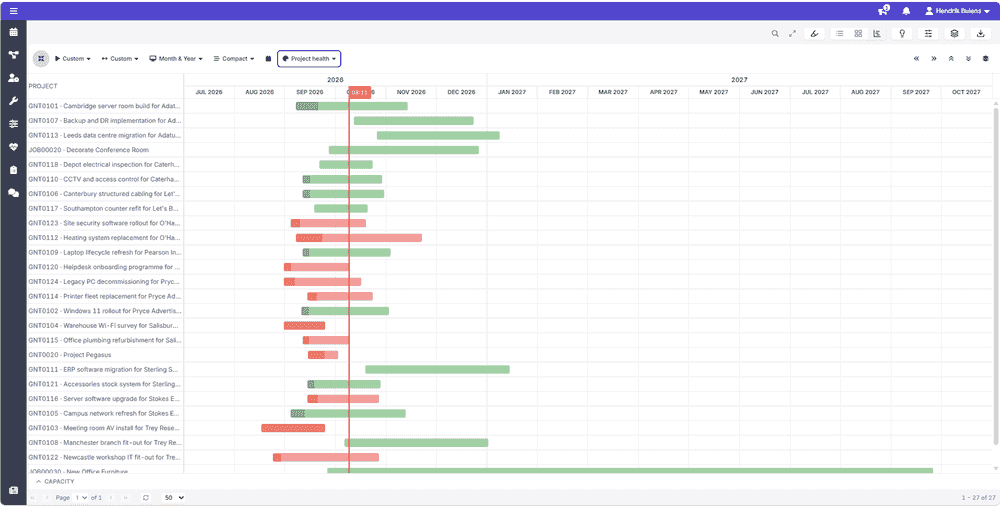Image resolution: width=1000 pixels, height=506 pixels.
Task: Go to the previous page arrow
Action: coord(47,497)
